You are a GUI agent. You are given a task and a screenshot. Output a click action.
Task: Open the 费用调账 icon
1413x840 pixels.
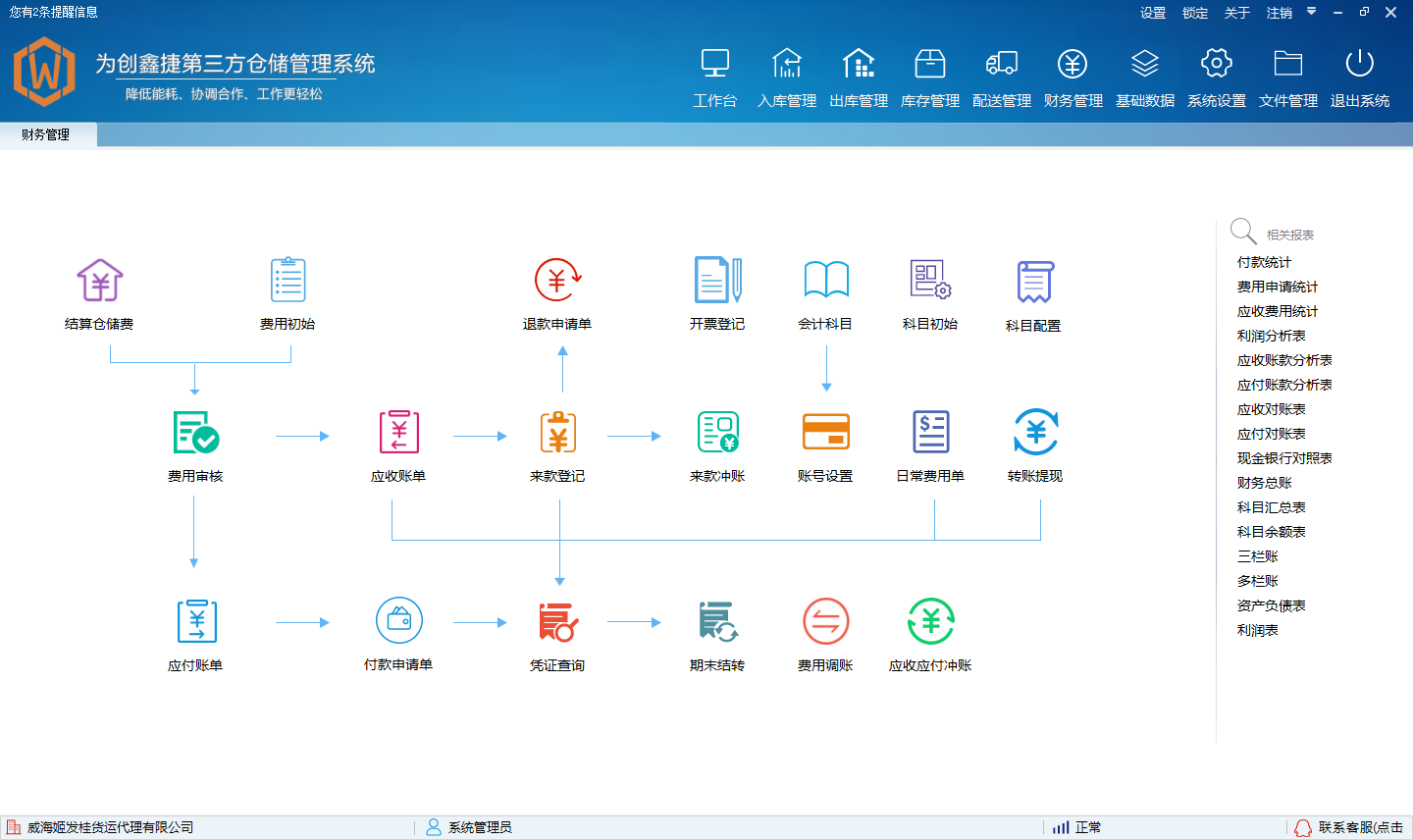click(825, 621)
